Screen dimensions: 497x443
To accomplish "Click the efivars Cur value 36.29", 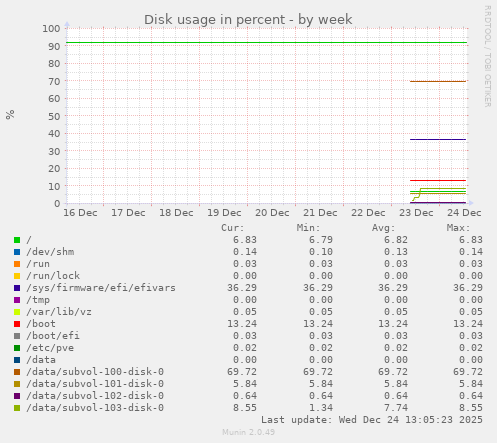I will tap(242, 288).
